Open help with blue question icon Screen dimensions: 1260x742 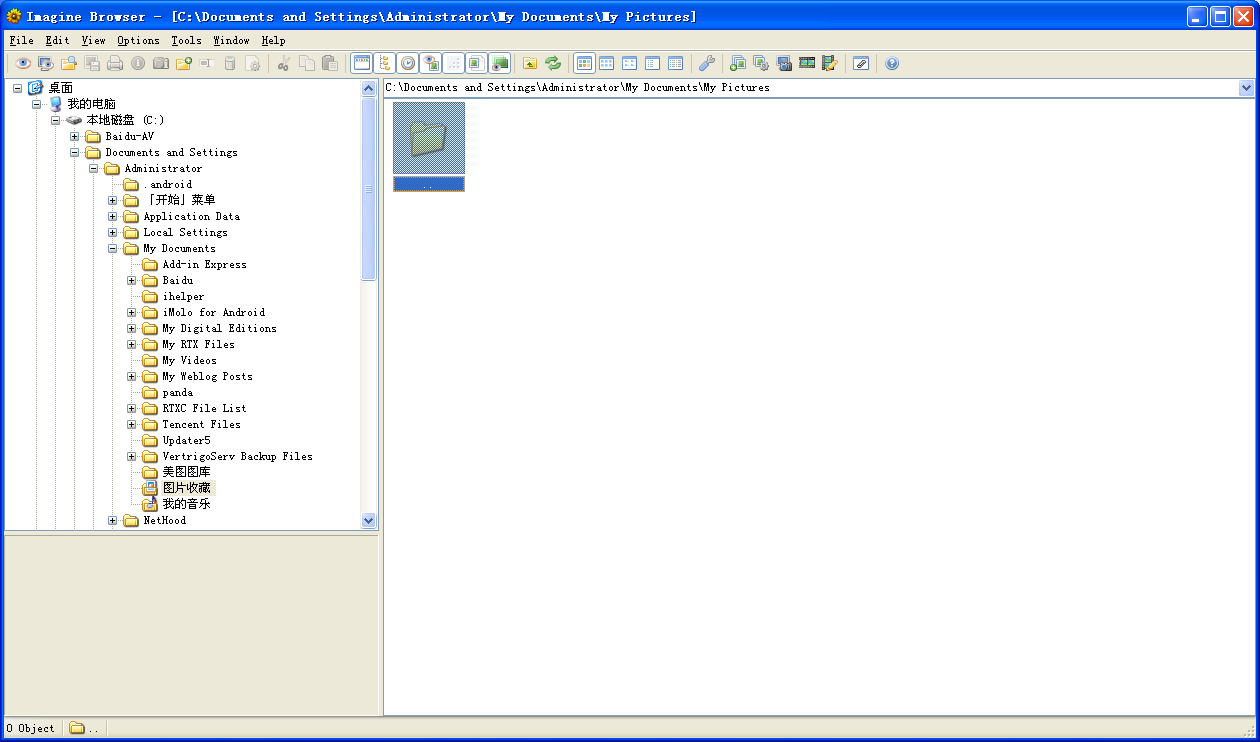coord(892,63)
